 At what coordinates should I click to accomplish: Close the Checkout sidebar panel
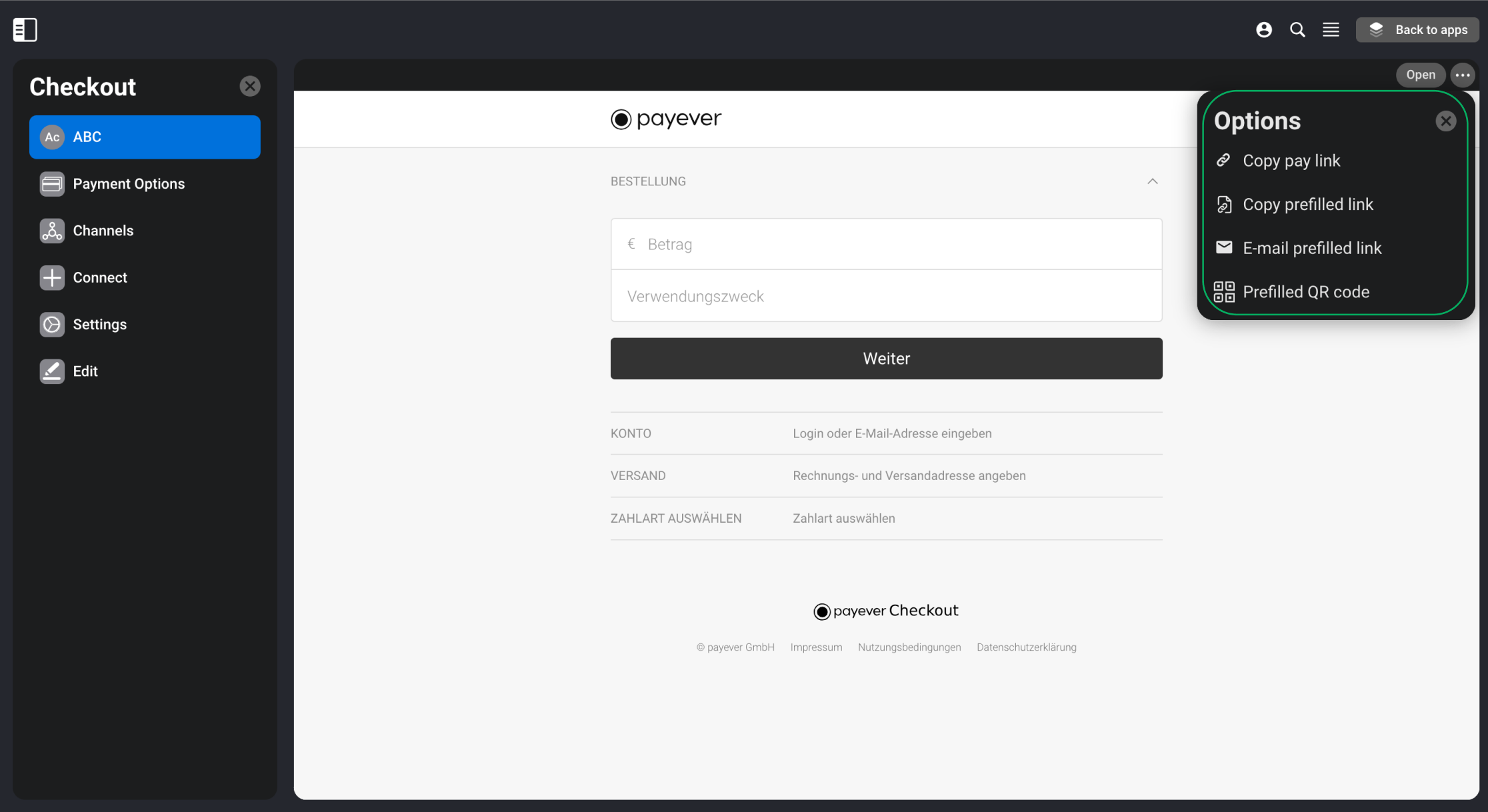pyautogui.click(x=250, y=86)
